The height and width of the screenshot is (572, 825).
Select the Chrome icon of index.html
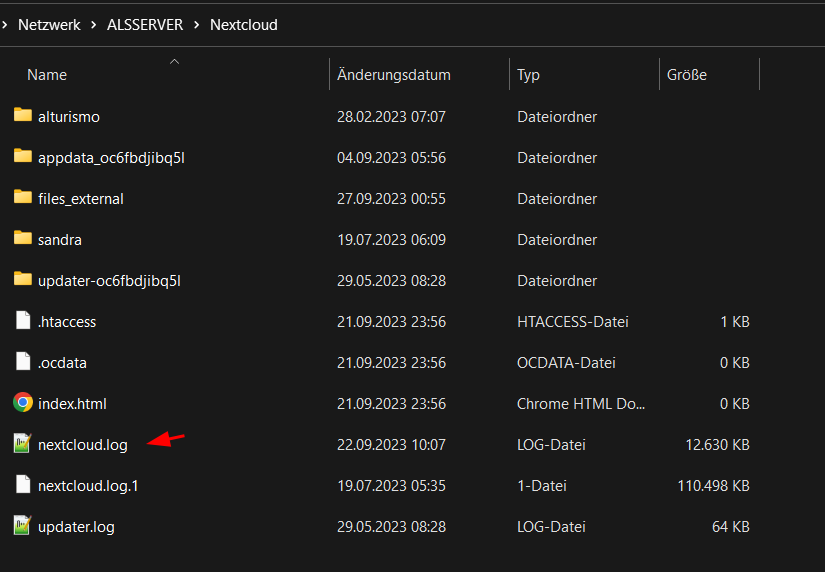[x=23, y=403]
